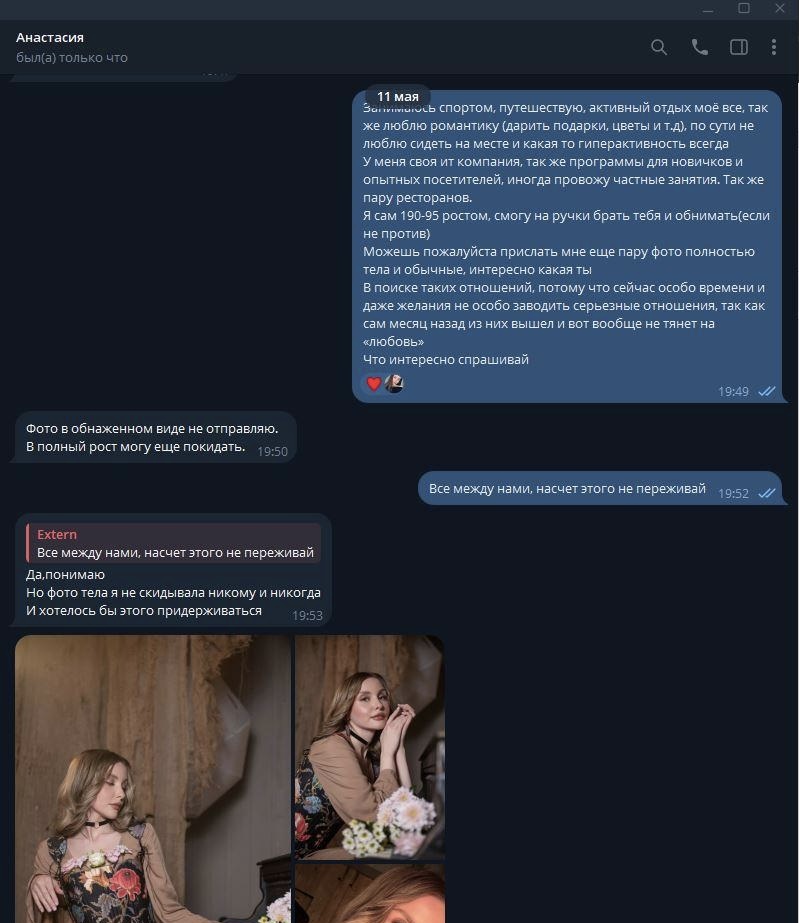Click the double check mark at 19:49
Image resolution: width=799 pixels, height=923 pixels.
click(x=767, y=391)
